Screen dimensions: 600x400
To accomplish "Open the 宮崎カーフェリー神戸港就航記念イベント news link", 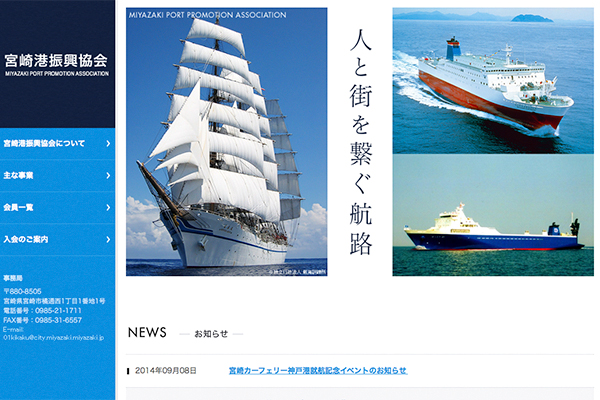I will 318,371.
